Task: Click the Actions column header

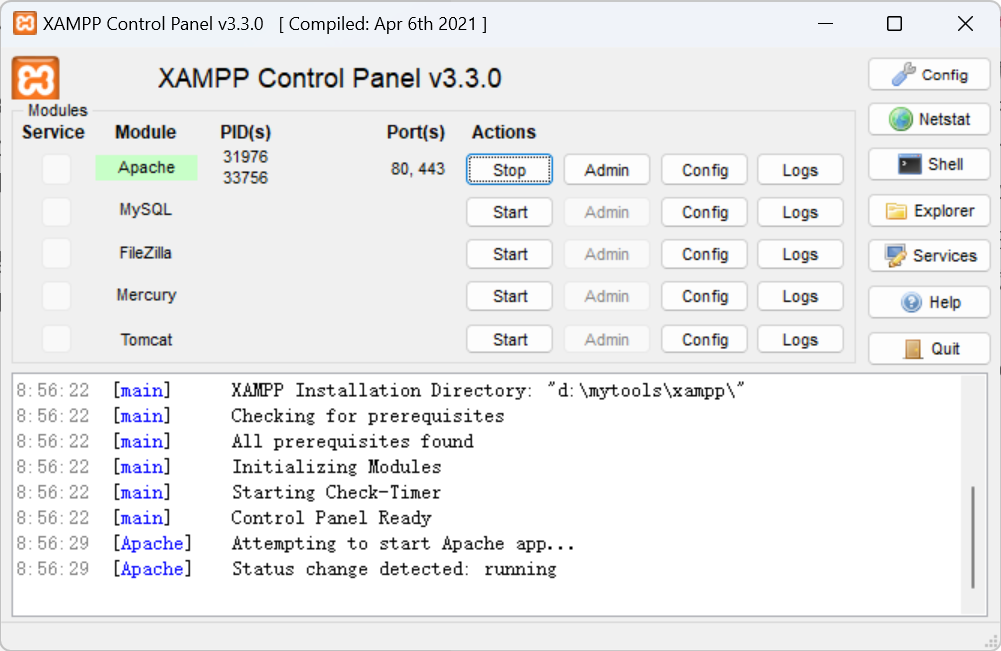Action: click(504, 132)
